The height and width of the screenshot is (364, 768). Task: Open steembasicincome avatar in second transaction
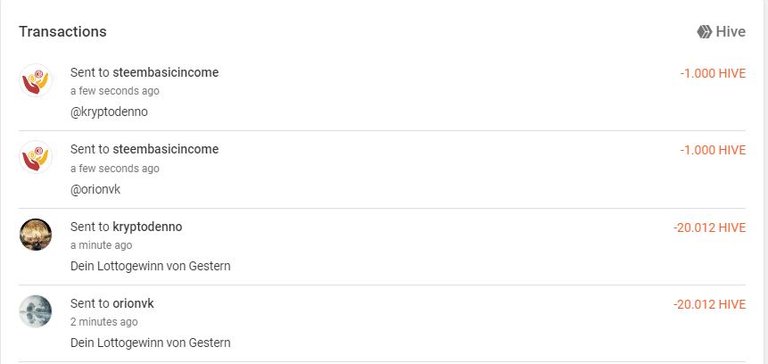pyautogui.click(x=36, y=157)
